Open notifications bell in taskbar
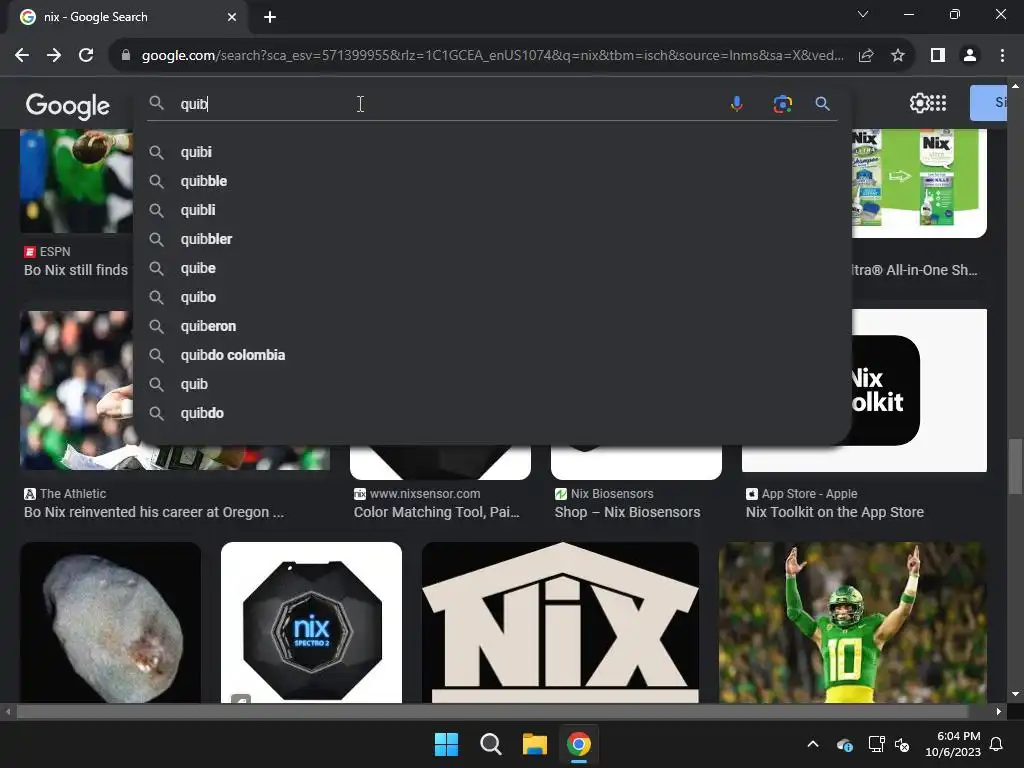This screenshot has width=1024, height=768. pos(996,744)
